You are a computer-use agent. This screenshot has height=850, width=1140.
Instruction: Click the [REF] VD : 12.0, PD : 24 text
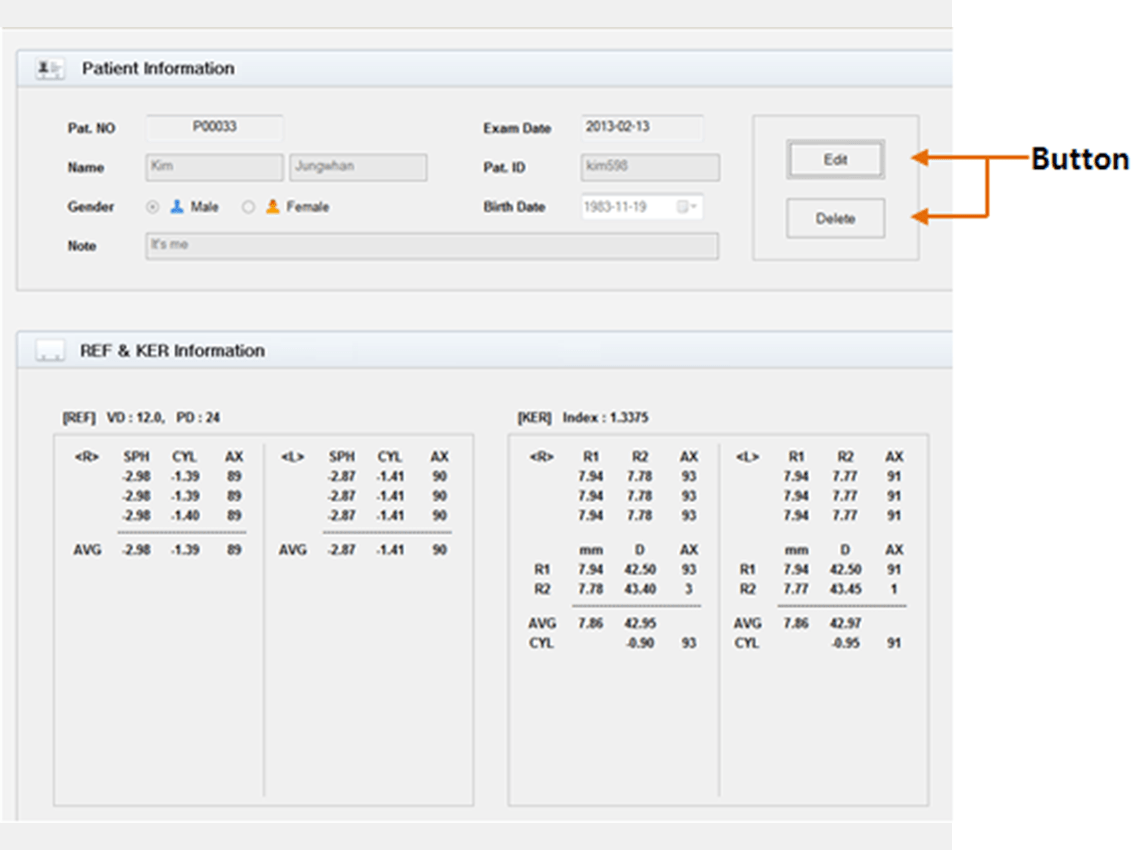coord(141,417)
